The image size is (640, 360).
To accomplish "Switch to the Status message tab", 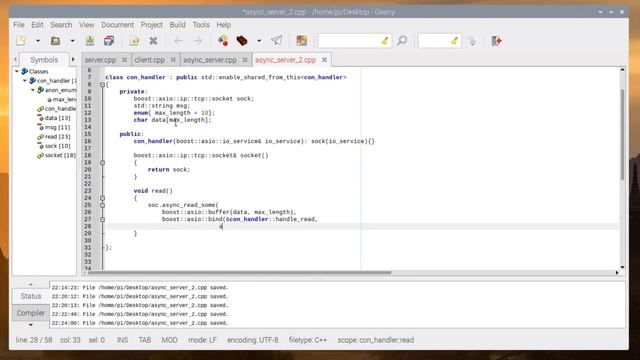I will click(x=31, y=296).
